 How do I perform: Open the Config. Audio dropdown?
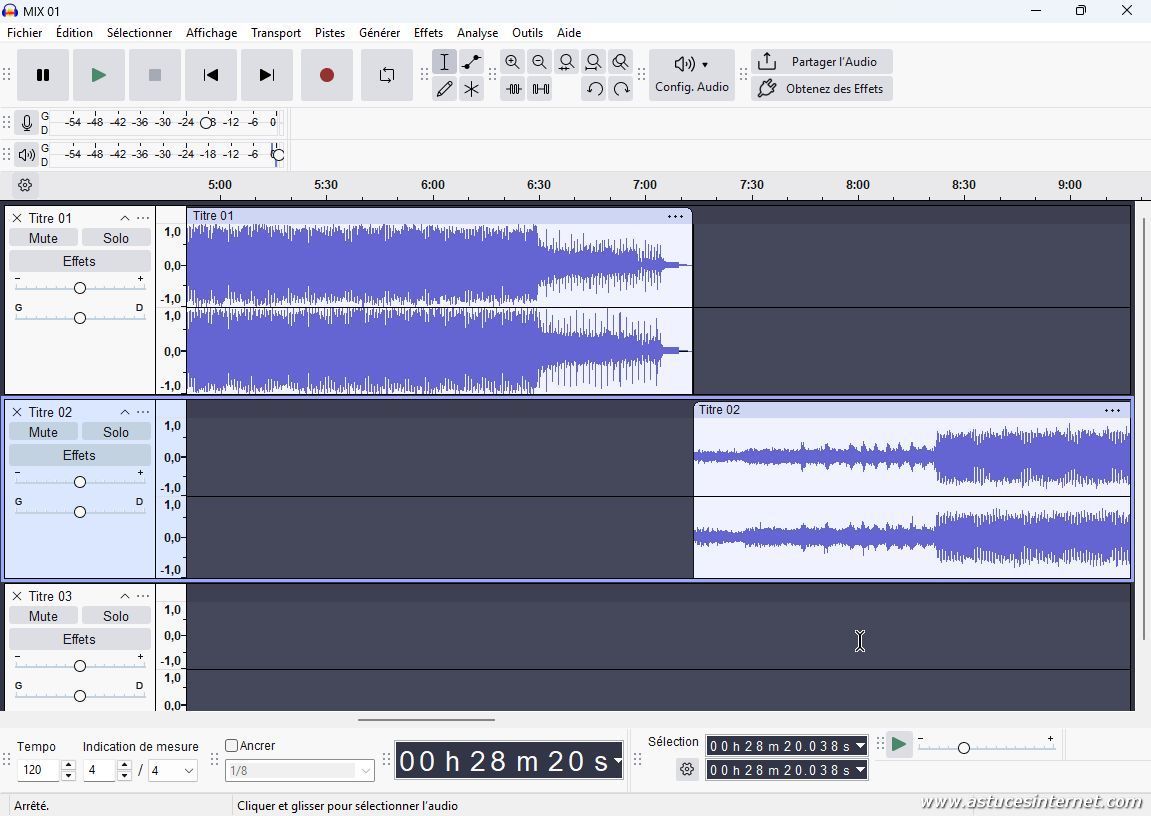pos(691,75)
